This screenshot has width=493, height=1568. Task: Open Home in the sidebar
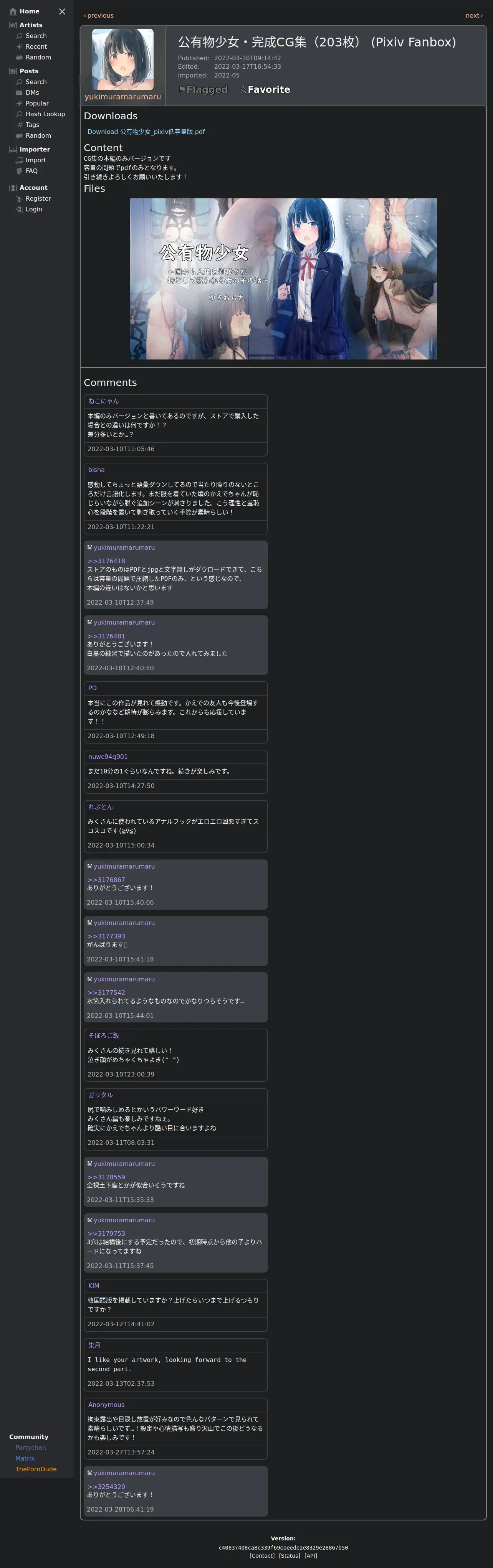click(x=29, y=12)
